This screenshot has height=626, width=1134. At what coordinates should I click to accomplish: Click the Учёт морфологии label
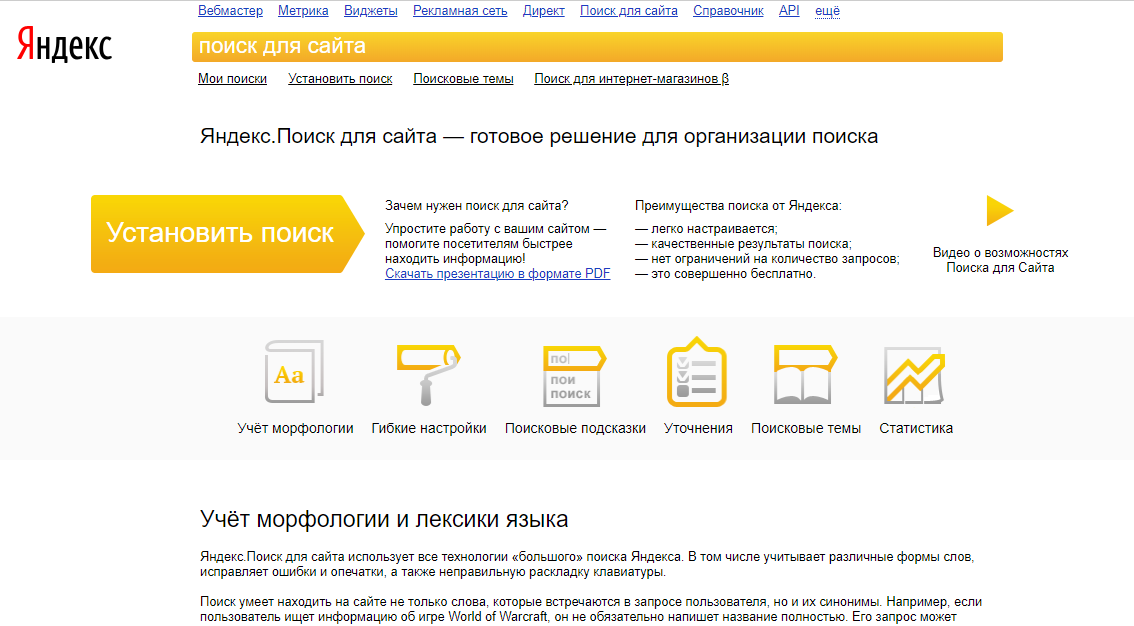[295, 428]
